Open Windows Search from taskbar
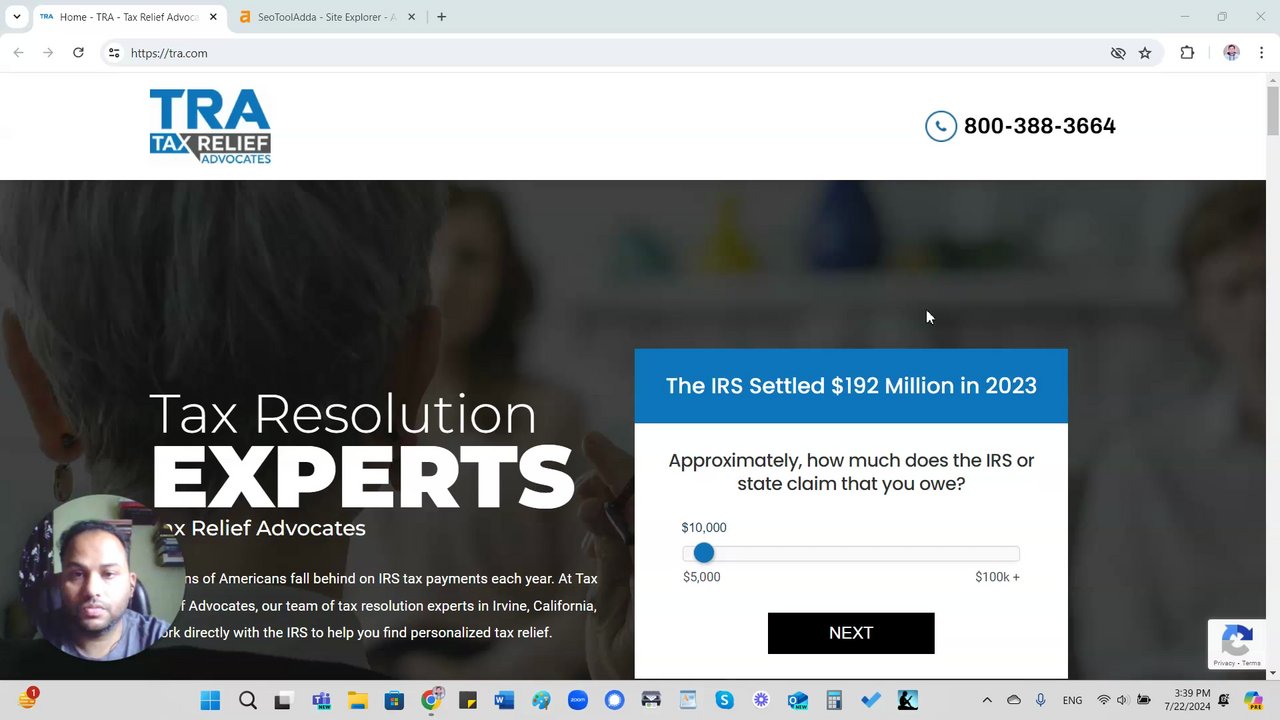1280x720 pixels. tap(248, 700)
